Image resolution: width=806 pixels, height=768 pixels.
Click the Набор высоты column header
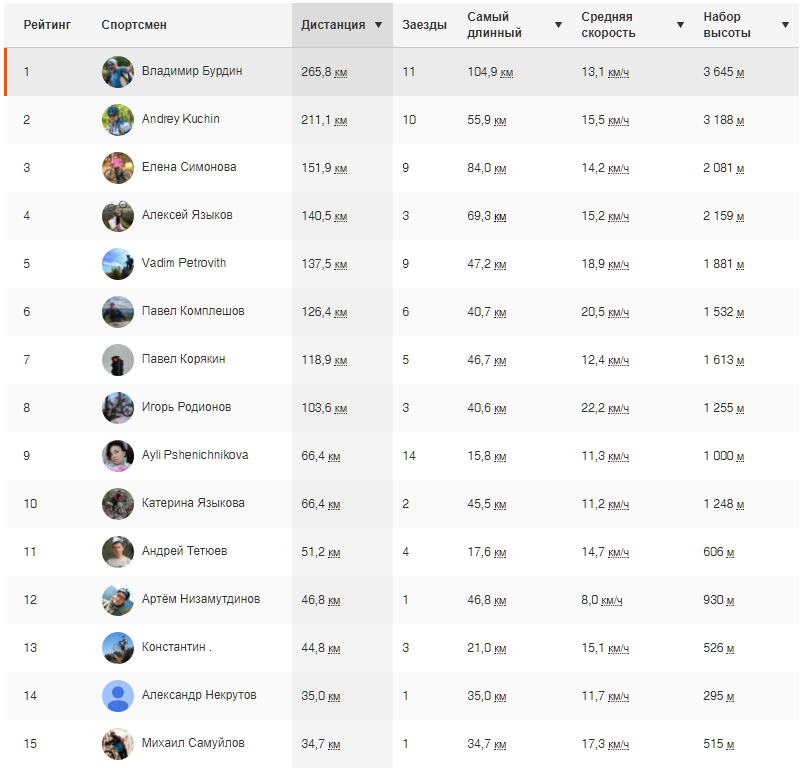(x=727, y=25)
